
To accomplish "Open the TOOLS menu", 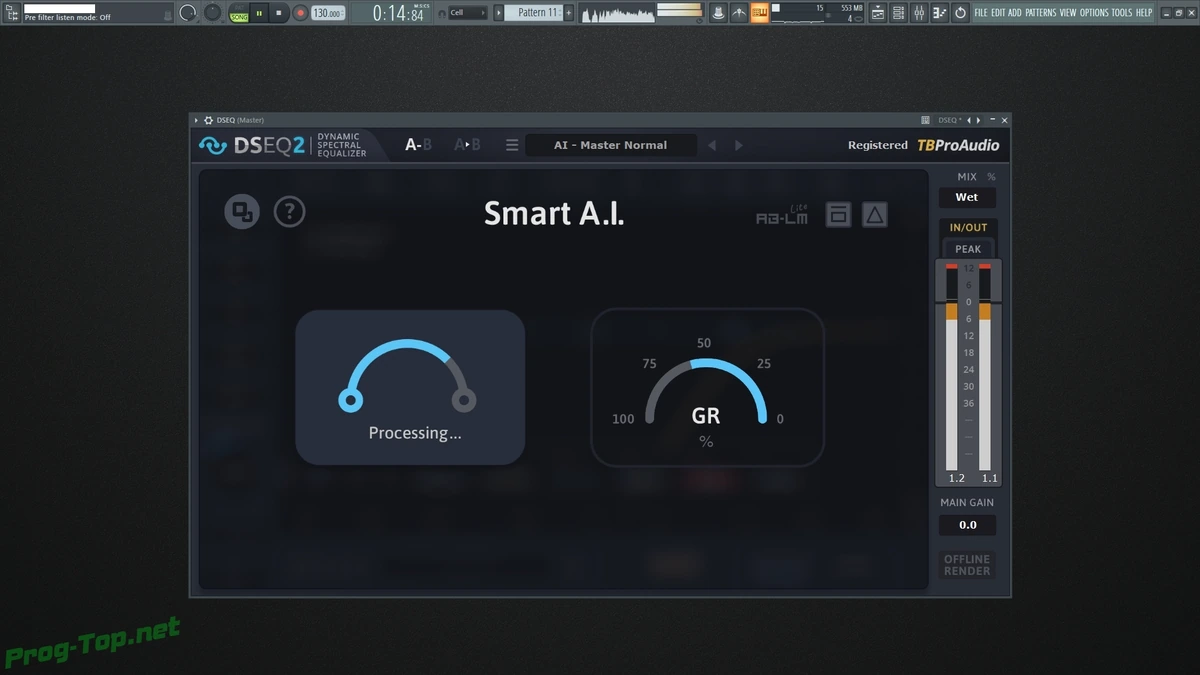I will coord(1122,13).
